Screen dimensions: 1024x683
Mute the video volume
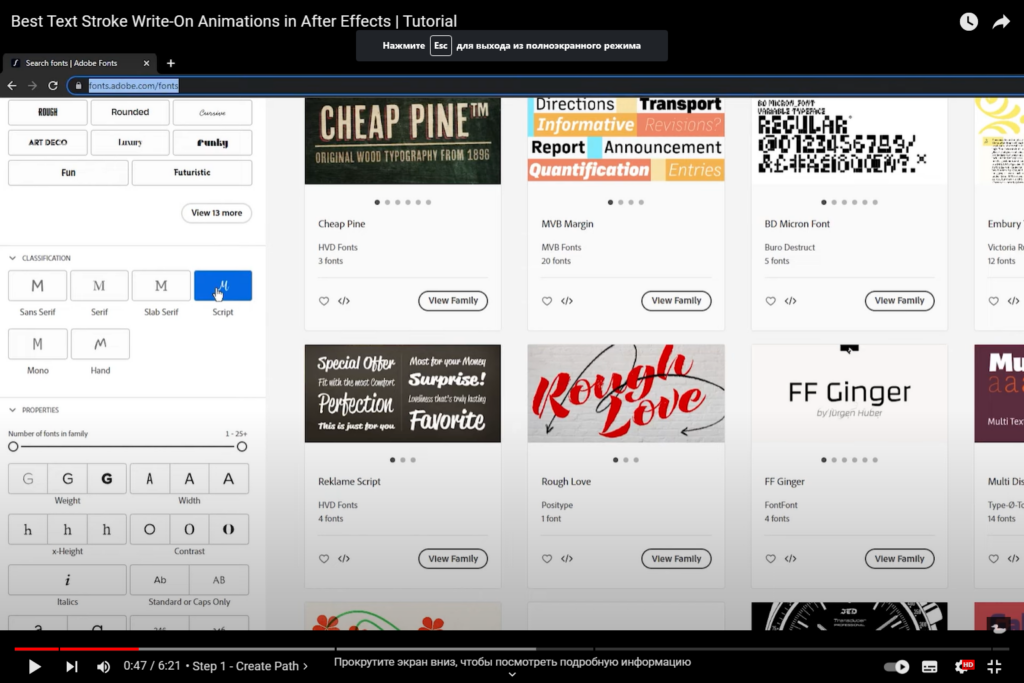click(x=103, y=666)
